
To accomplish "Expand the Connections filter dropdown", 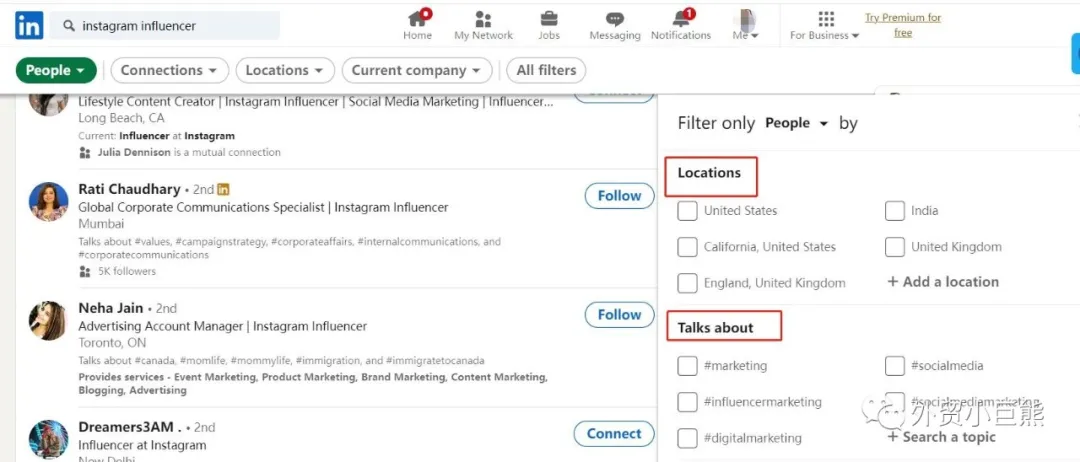I will click(169, 70).
